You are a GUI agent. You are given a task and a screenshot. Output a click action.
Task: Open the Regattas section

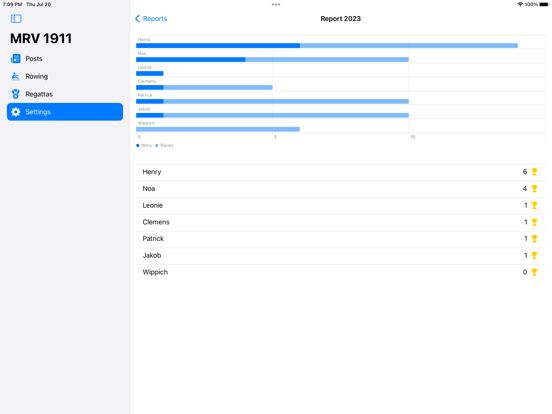tap(65, 94)
